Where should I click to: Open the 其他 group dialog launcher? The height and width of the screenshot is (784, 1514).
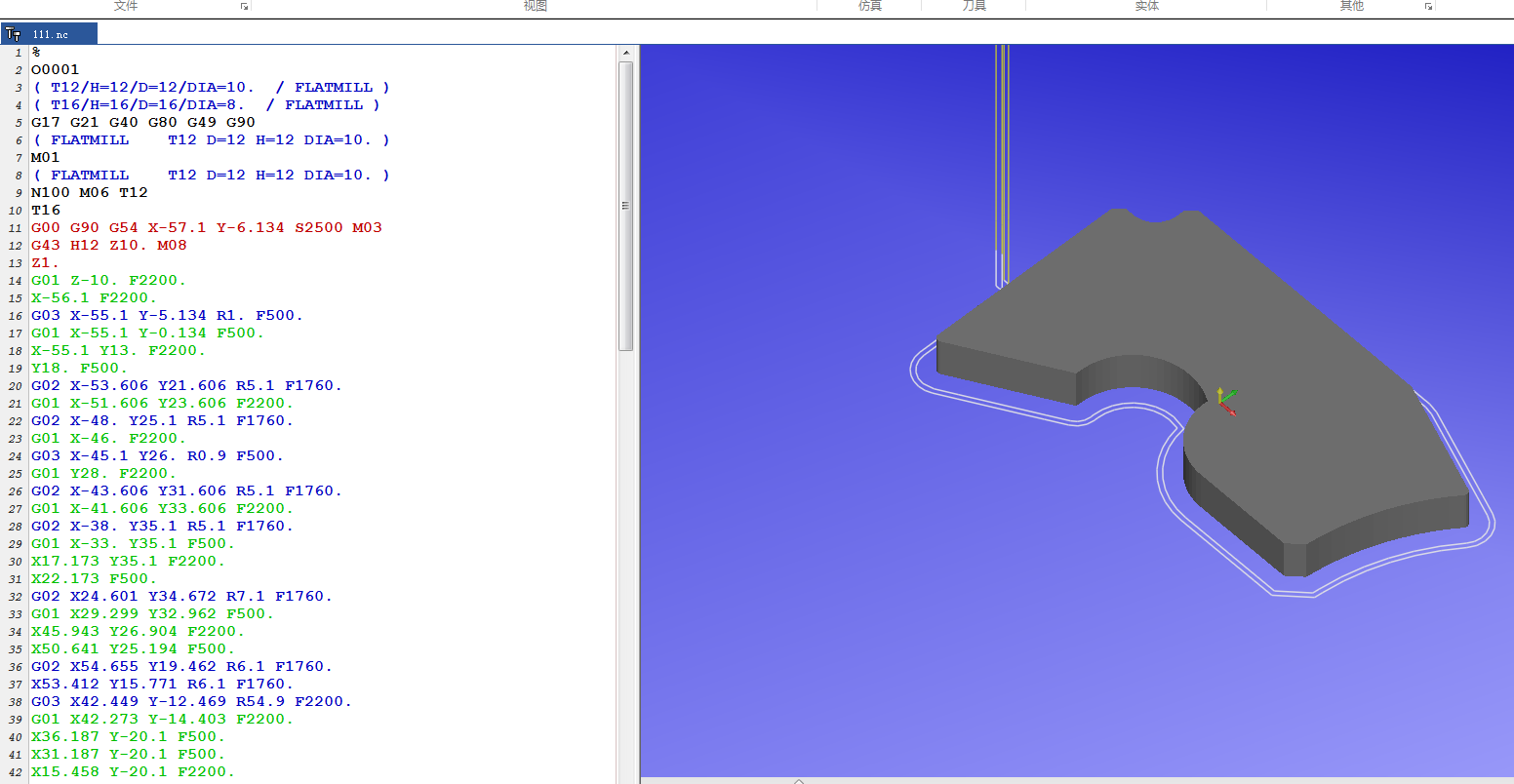(x=1428, y=6)
